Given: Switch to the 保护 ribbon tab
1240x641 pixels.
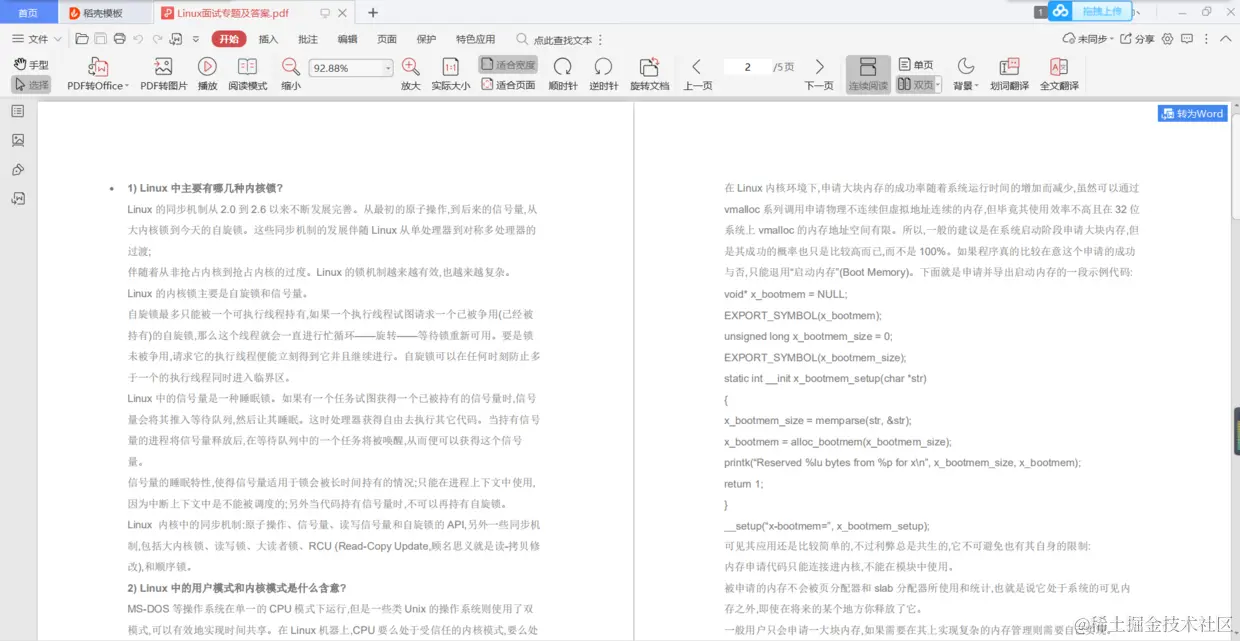Looking at the screenshot, I should 426,39.
